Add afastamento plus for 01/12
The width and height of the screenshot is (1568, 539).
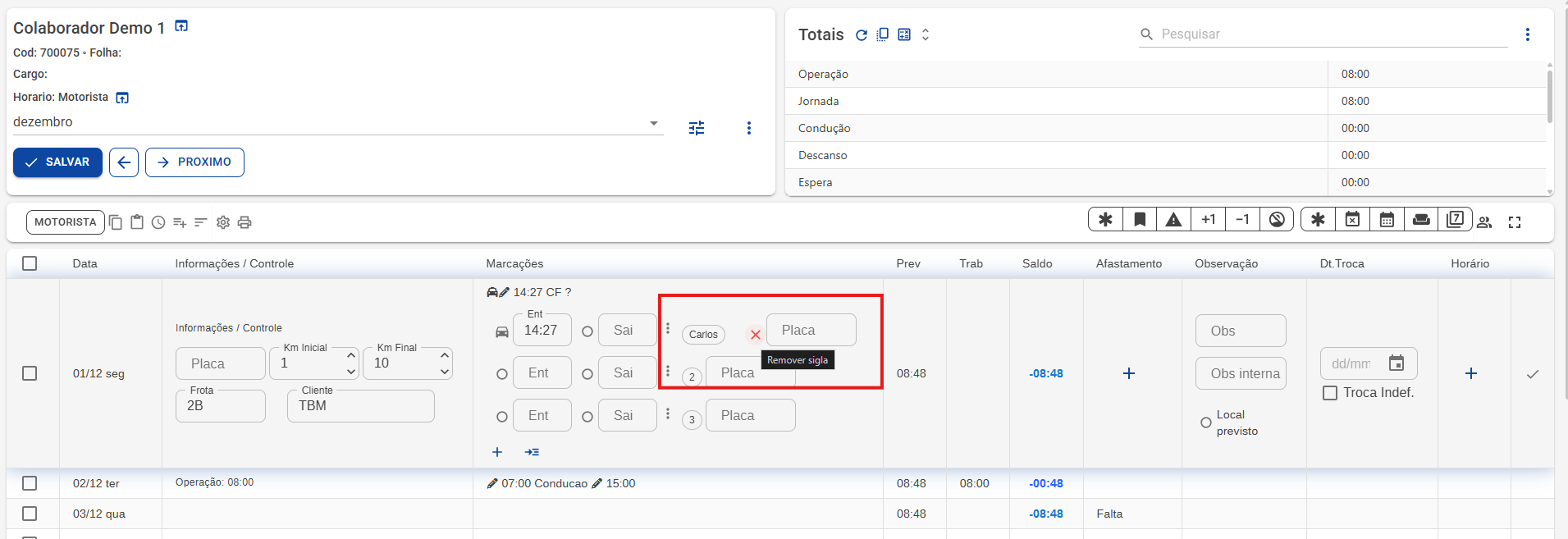tap(1129, 373)
